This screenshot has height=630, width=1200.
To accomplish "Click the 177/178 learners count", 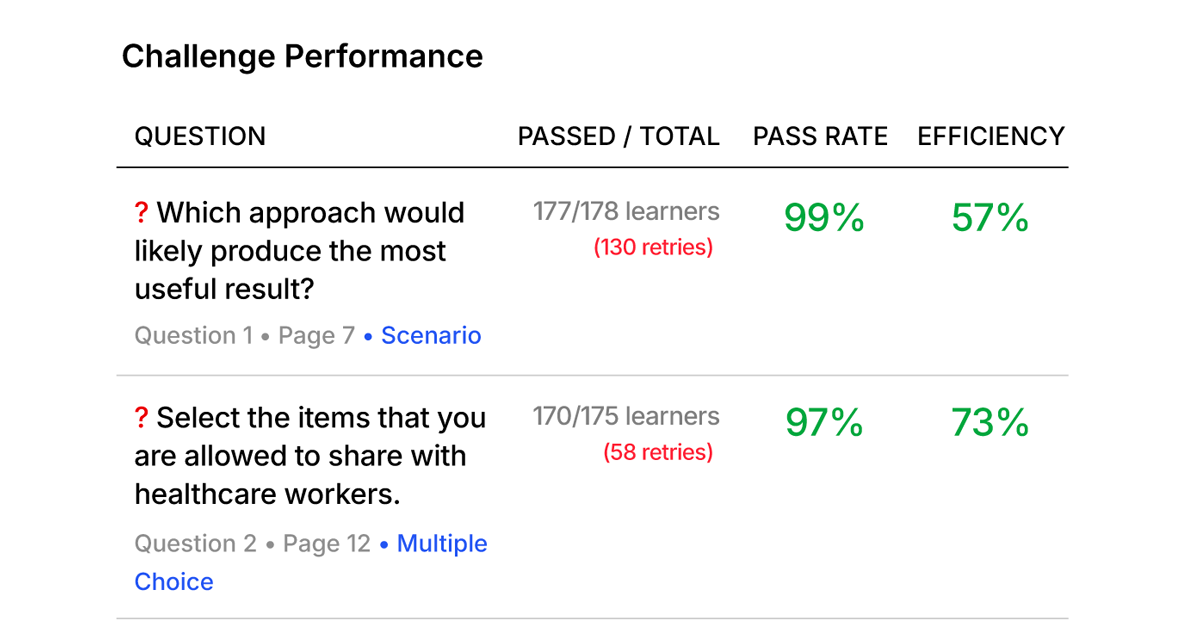I will tap(626, 212).
